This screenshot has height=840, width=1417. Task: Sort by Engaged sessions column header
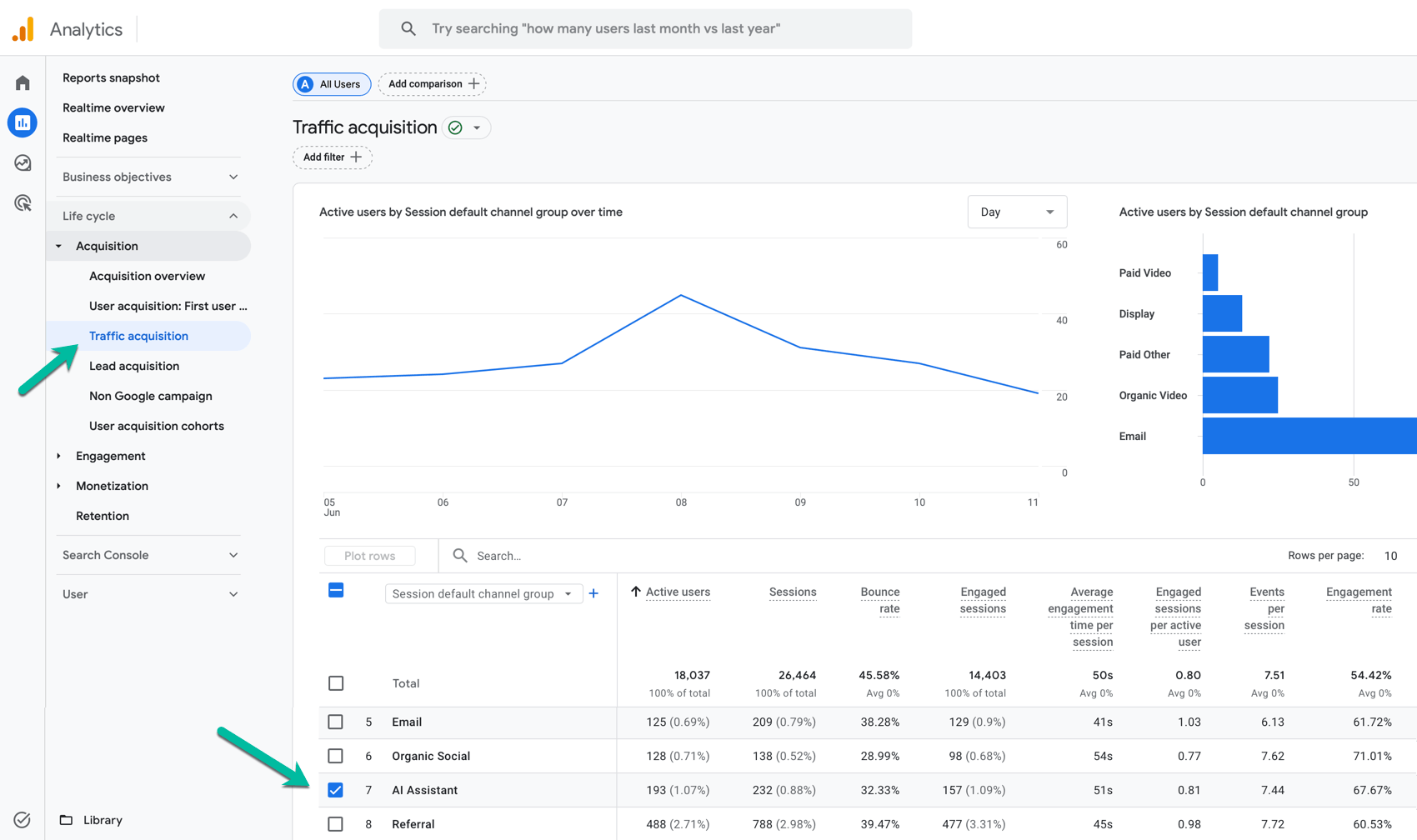click(x=983, y=600)
